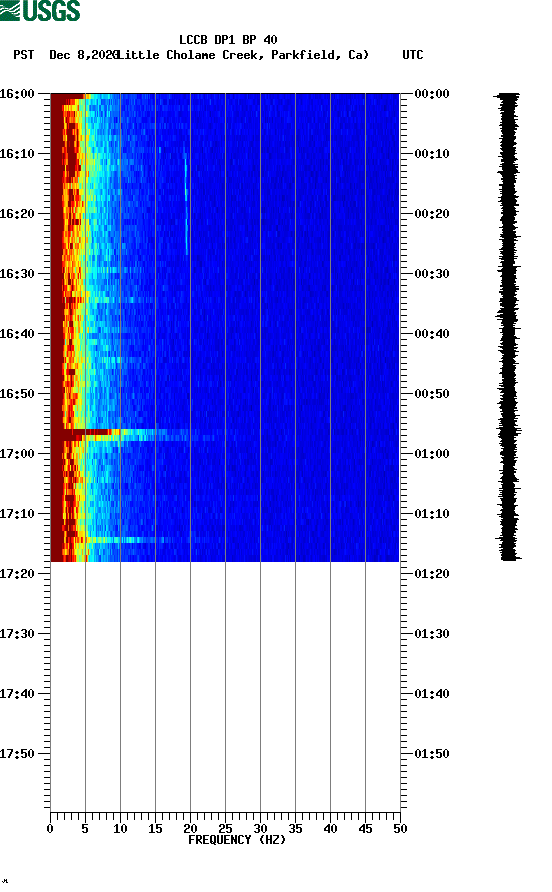Click the 16:50 PST time label
Viewport: 552px width, 892px height.
17,394
